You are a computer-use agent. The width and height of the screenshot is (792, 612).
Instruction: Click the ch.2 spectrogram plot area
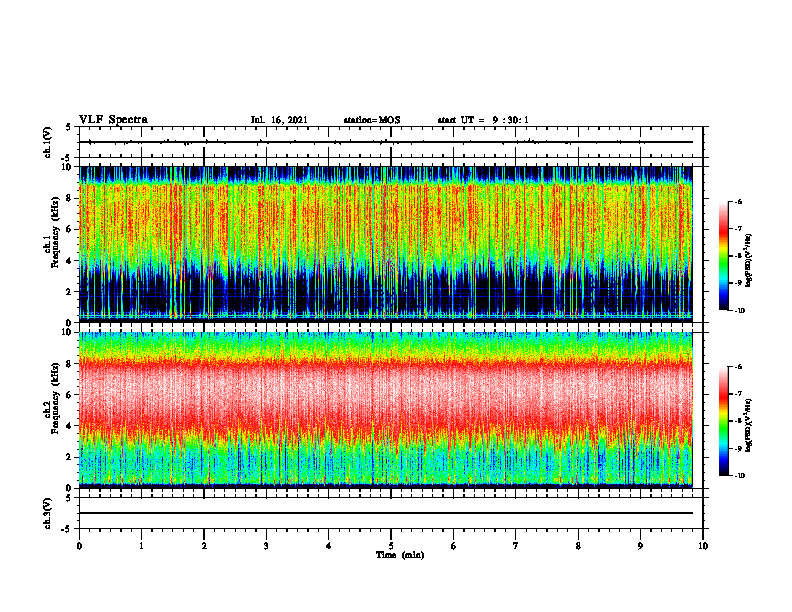pos(386,410)
